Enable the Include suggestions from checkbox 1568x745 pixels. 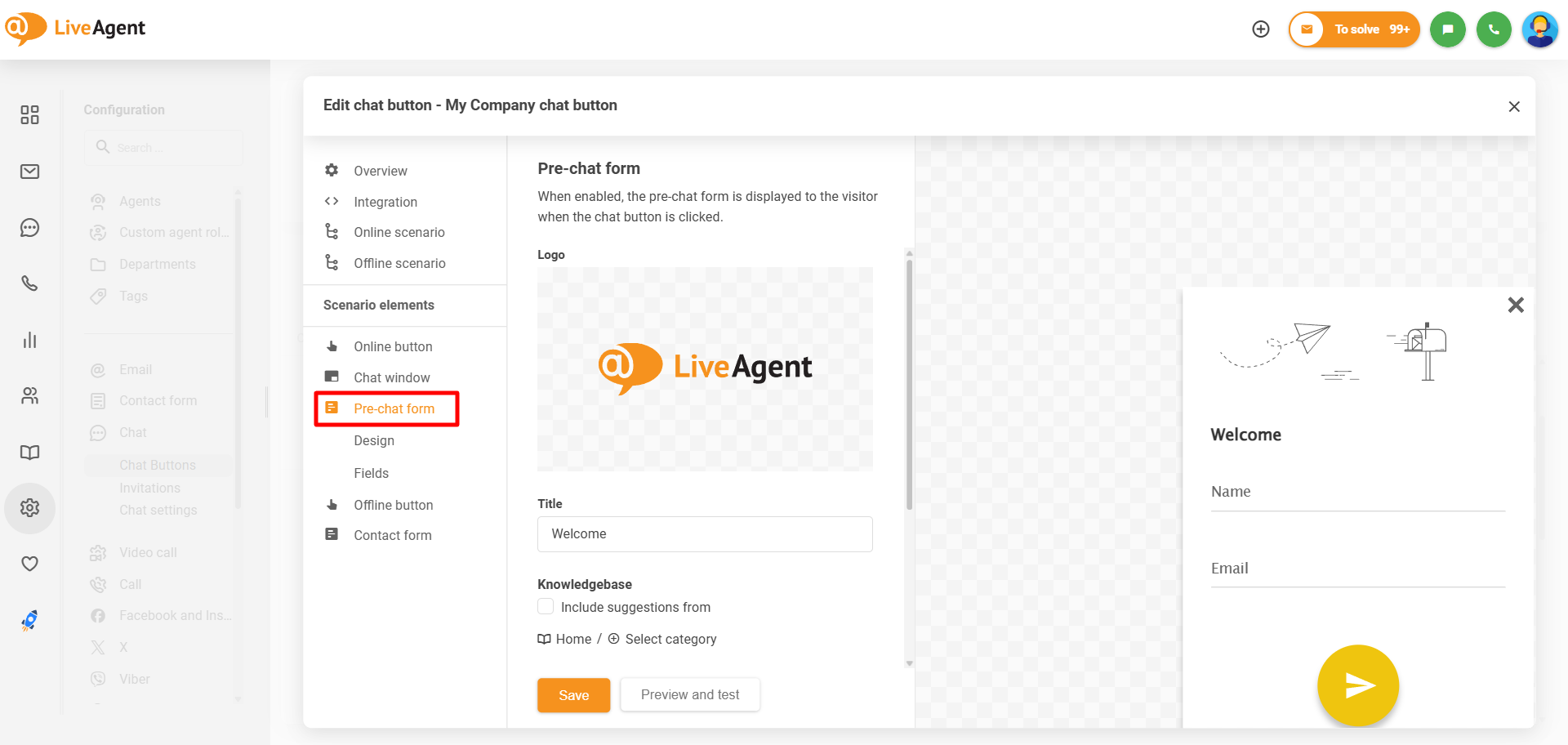(546, 607)
